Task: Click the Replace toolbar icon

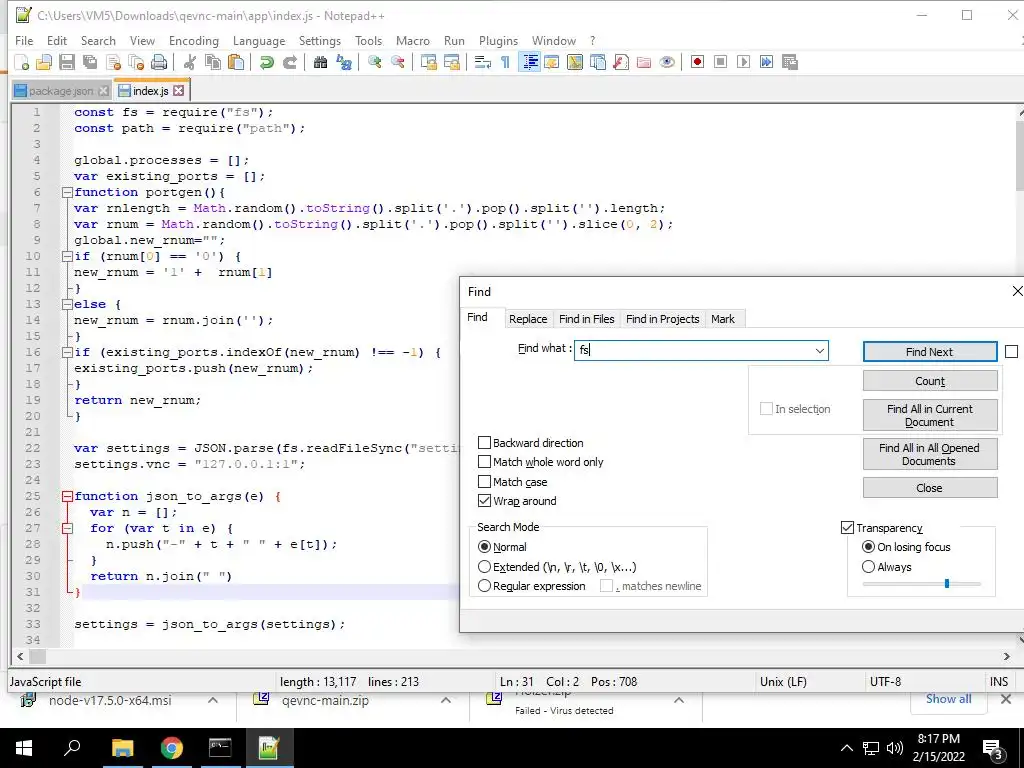Action: [x=344, y=62]
